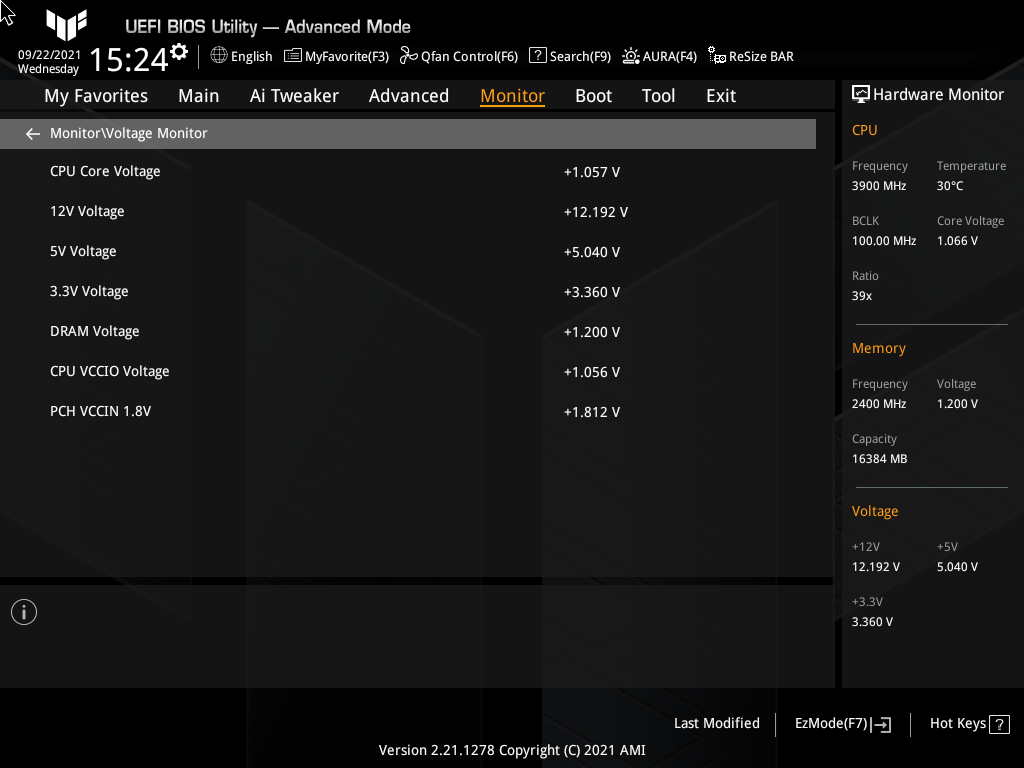Image resolution: width=1024 pixels, height=768 pixels.
Task: Click the 100.00 MHz BCLK value
Action: pyautogui.click(x=884, y=241)
